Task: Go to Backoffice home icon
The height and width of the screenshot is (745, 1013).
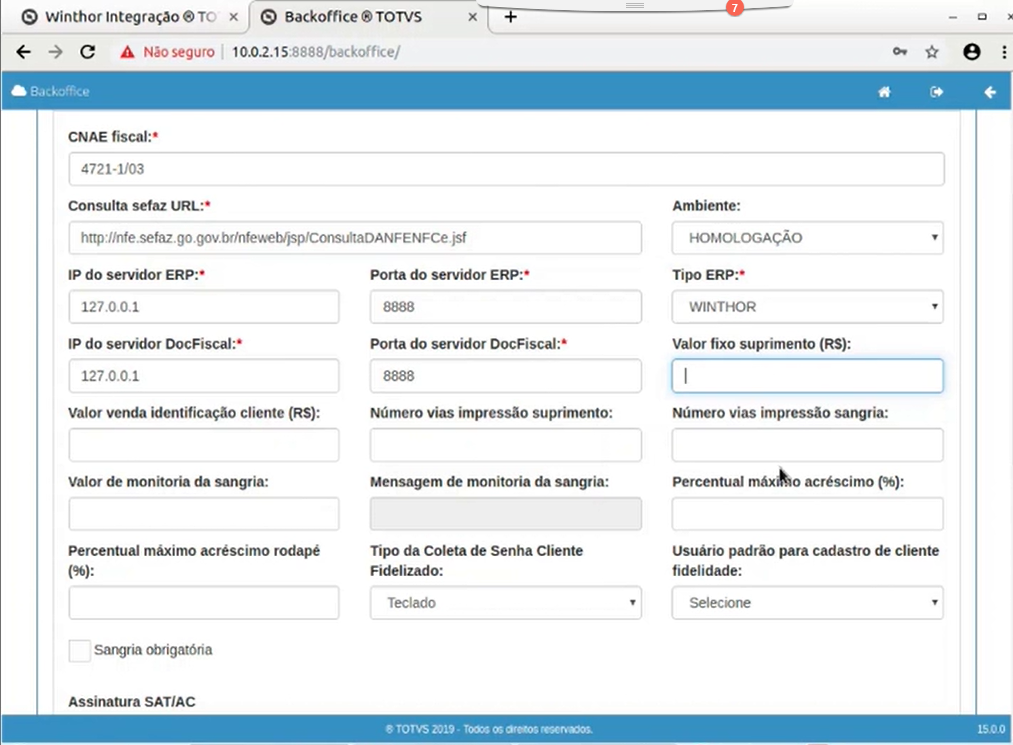Action: 884,92
